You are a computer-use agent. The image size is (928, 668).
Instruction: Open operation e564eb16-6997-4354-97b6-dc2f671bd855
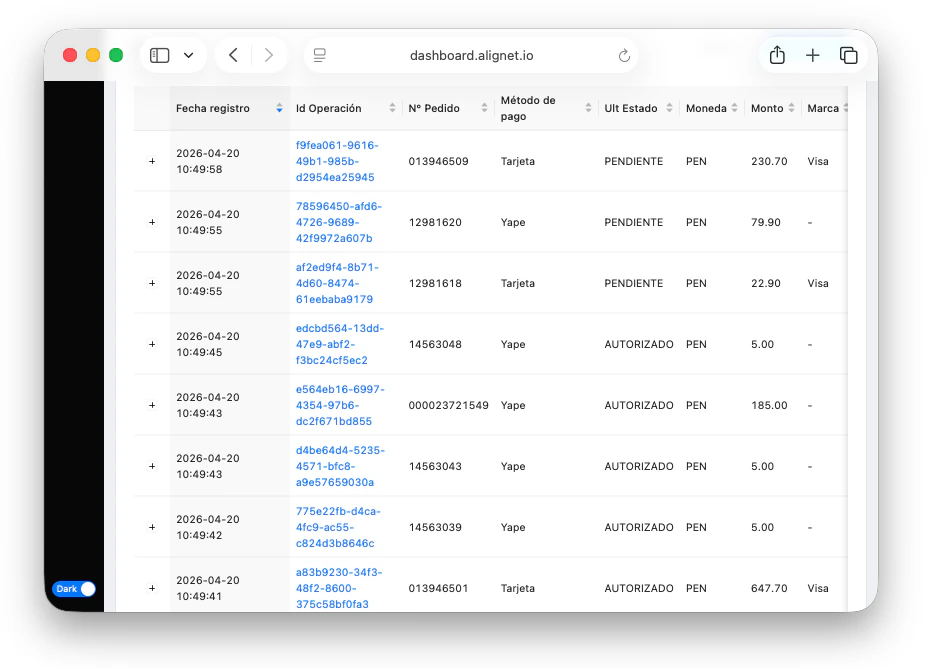(x=340, y=405)
